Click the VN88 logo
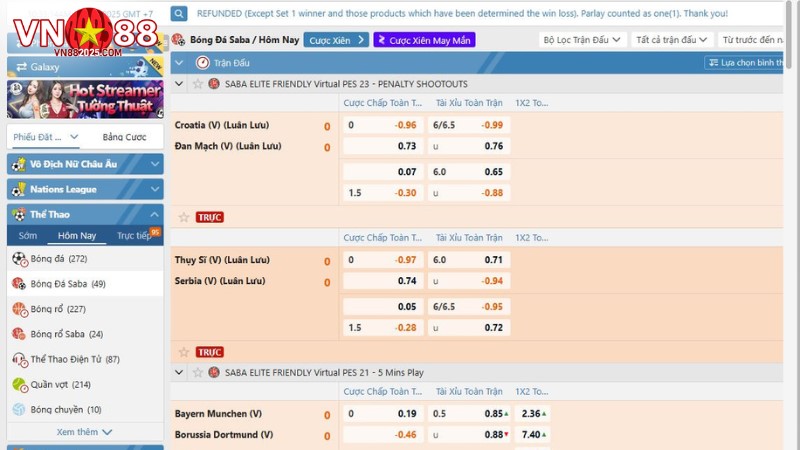Screen dimensions: 800x450 (x=85, y=32)
